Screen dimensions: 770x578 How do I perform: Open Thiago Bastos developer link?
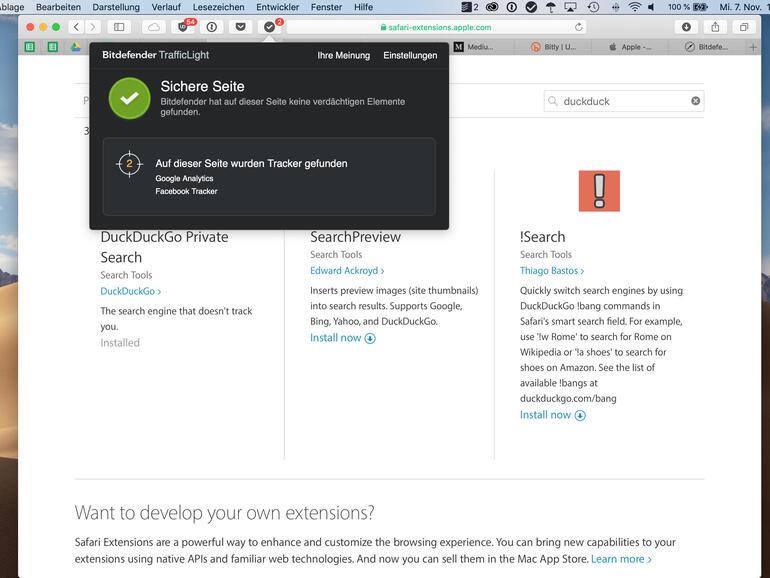(x=551, y=271)
